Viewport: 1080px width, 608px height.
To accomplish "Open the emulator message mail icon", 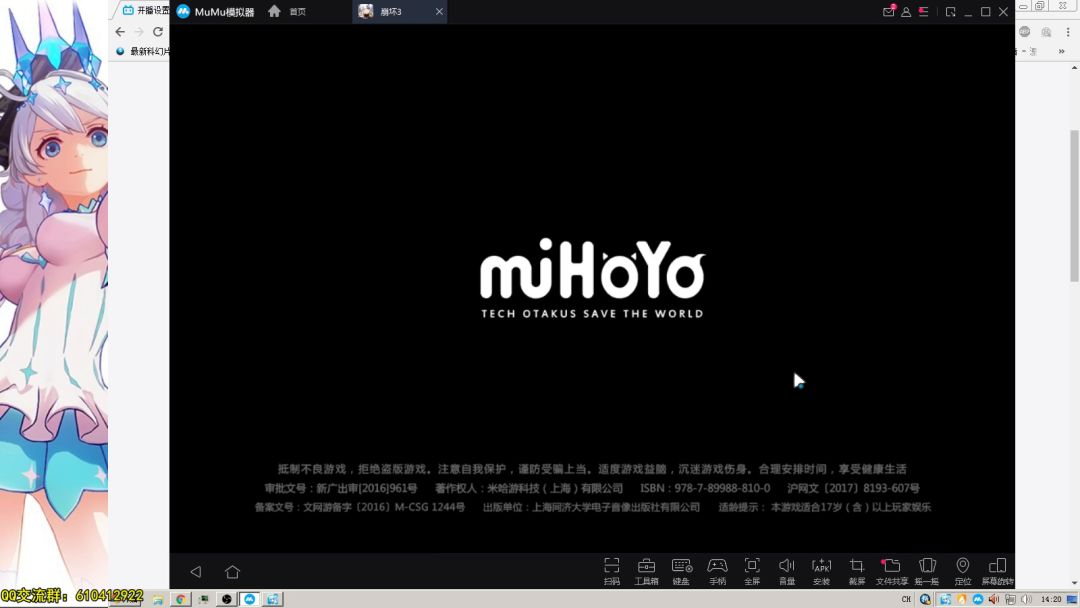I will 889,11.
